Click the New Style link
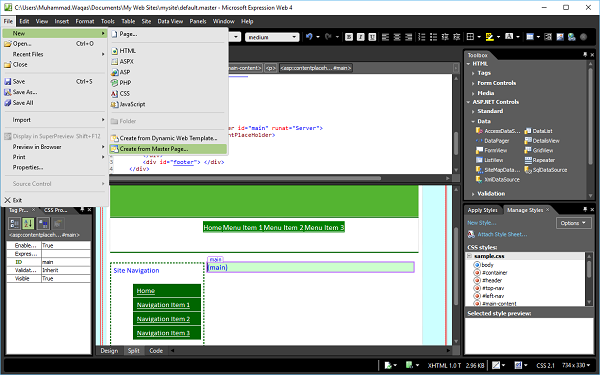 [x=481, y=223]
